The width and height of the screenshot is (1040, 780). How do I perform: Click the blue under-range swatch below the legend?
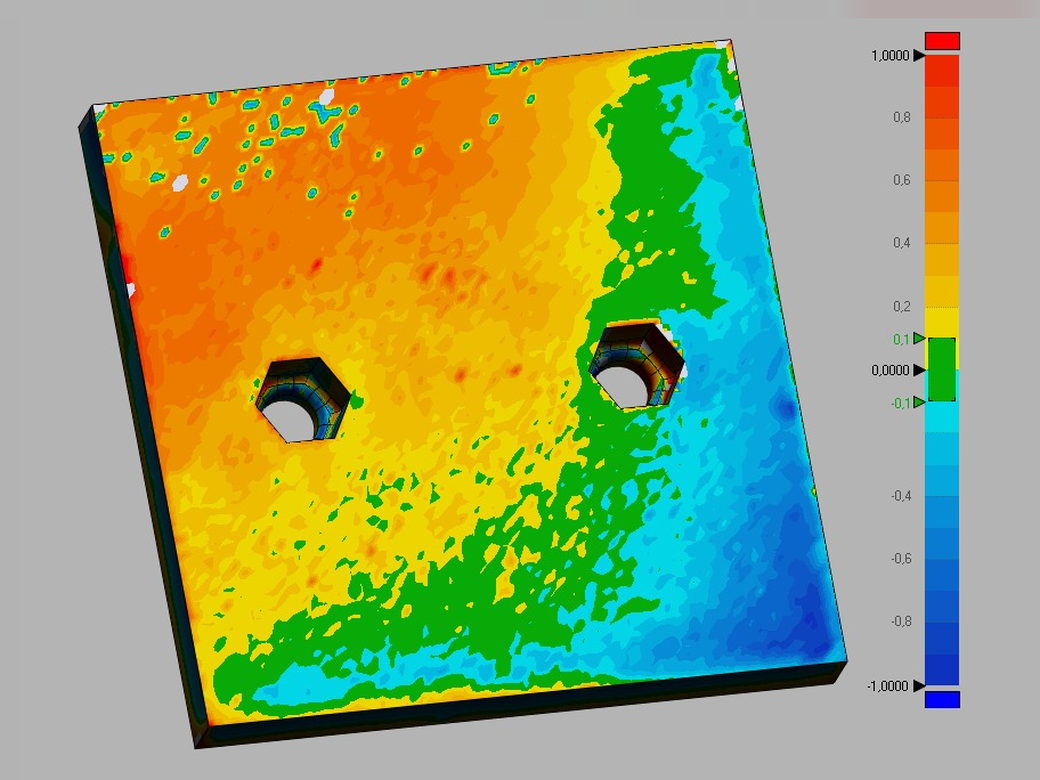(x=942, y=699)
